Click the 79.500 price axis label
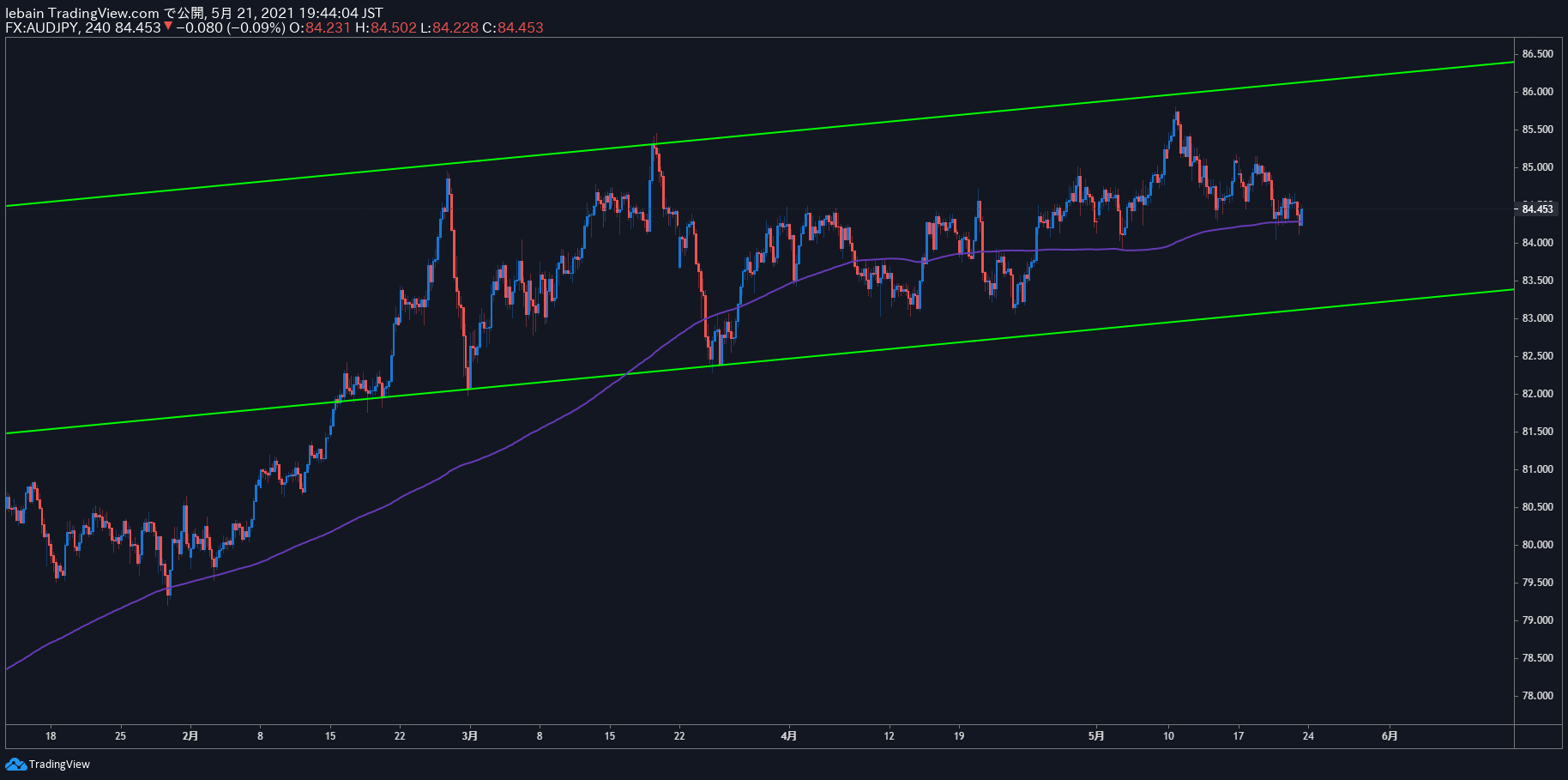This screenshot has width=1568, height=780. pos(1537,583)
